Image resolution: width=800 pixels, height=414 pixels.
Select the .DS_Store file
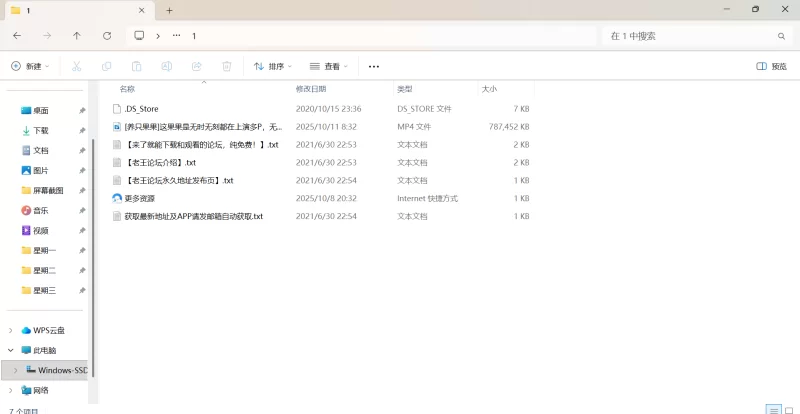point(141,108)
